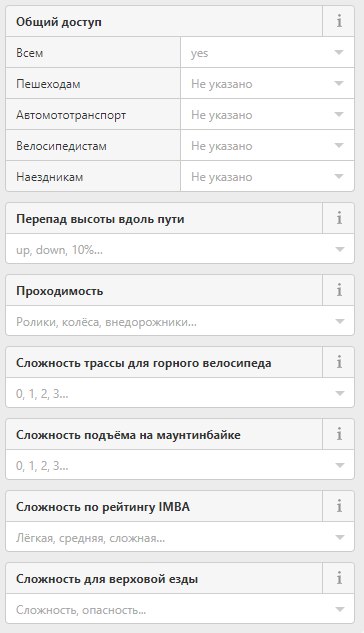364x633 pixels.
Task: Click the 'Сложность, опасность...' horse riding field
Action: [x=180, y=609]
